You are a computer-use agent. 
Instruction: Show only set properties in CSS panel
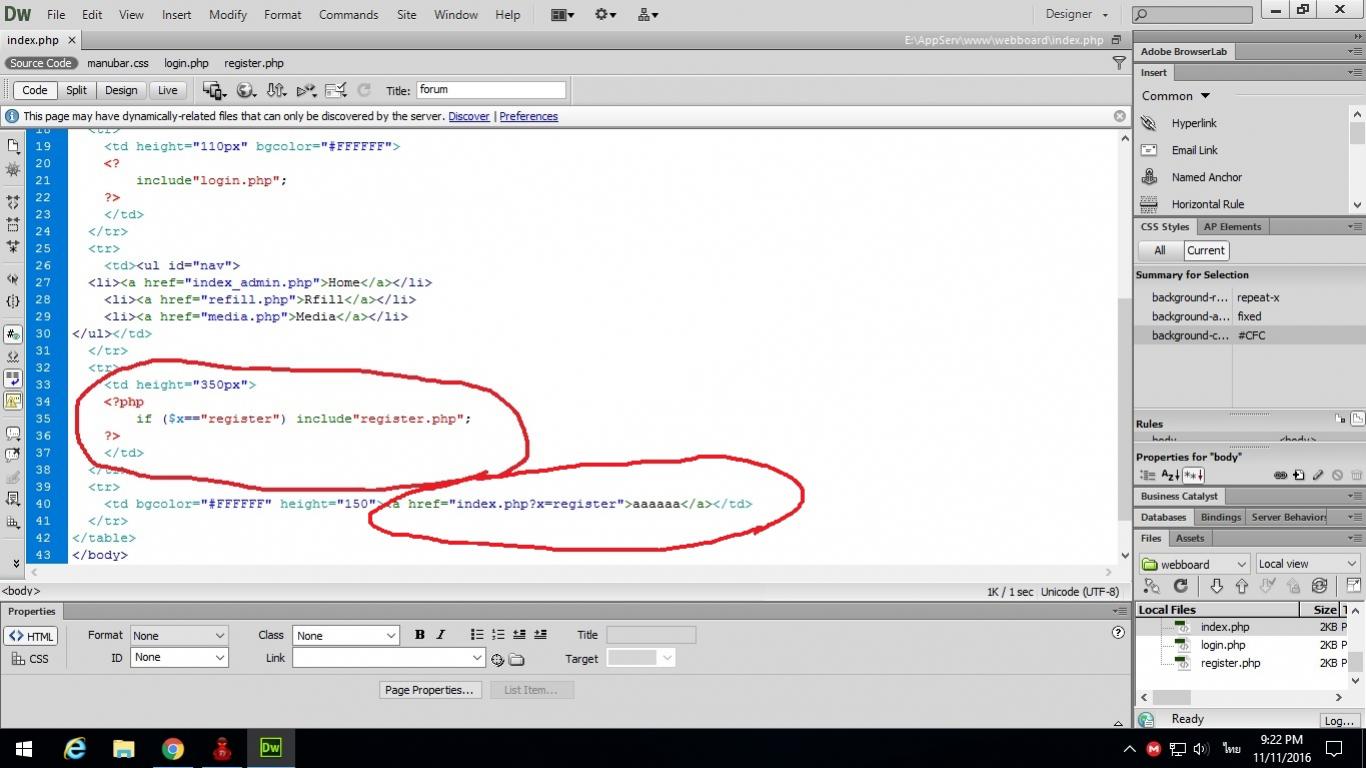1193,475
